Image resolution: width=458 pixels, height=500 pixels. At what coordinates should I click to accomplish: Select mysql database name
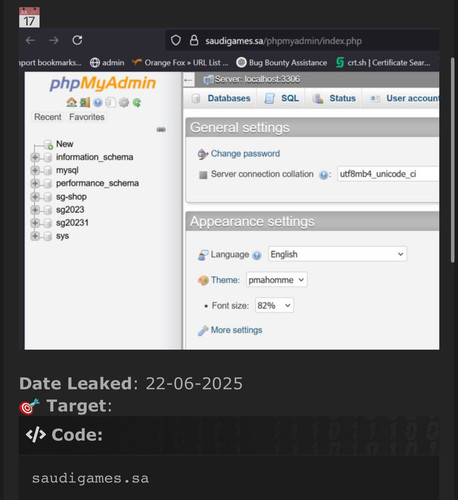pos(67,170)
